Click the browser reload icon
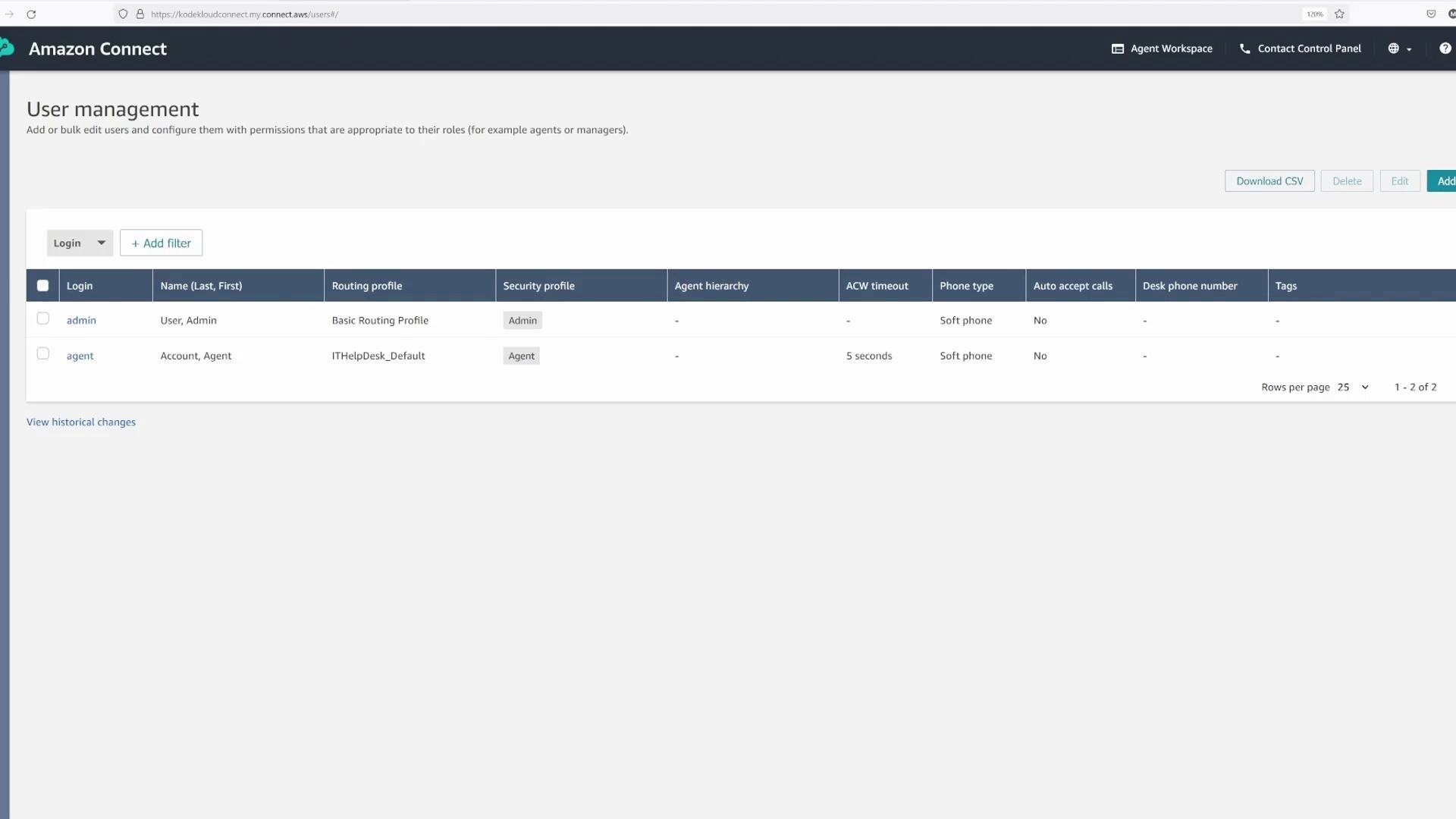The image size is (1456, 819). coord(31,14)
